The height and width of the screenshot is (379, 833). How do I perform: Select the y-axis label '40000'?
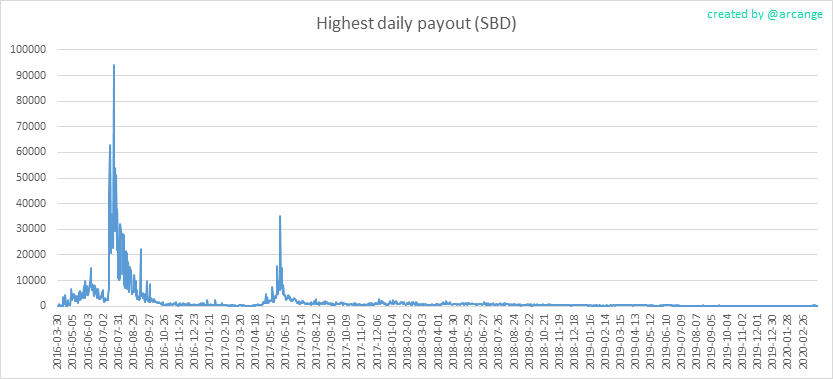32,204
